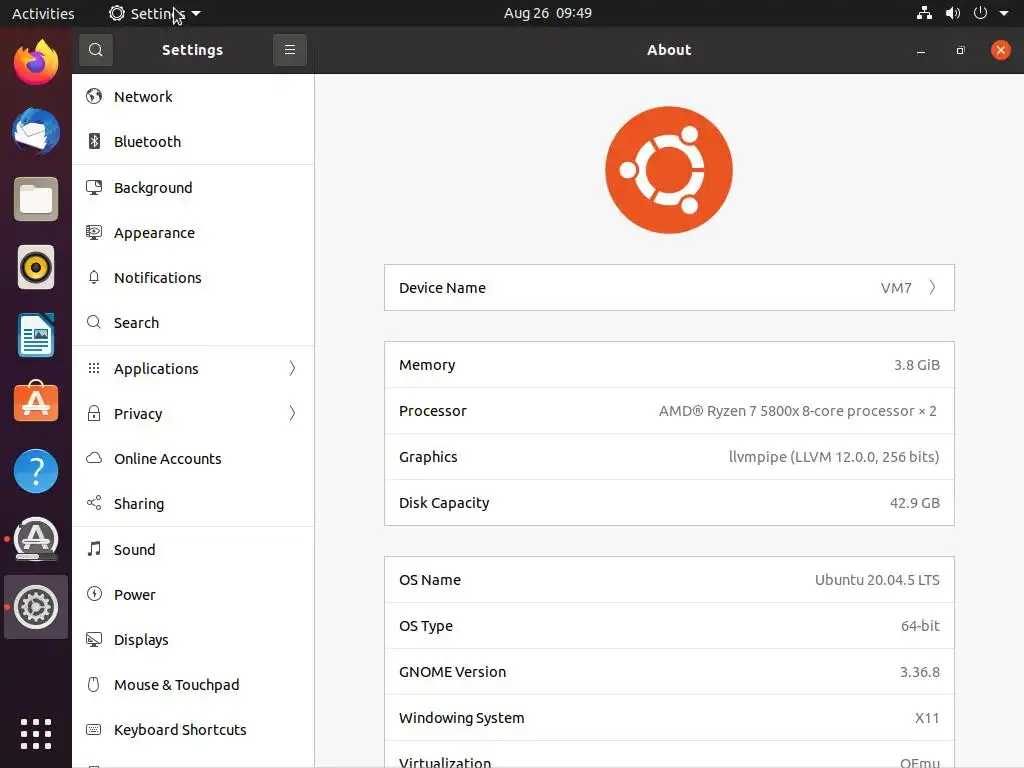The height and width of the screenshot is (768, 1024).
Task: Expand the Applications submenu chevron
Action: 292,368
